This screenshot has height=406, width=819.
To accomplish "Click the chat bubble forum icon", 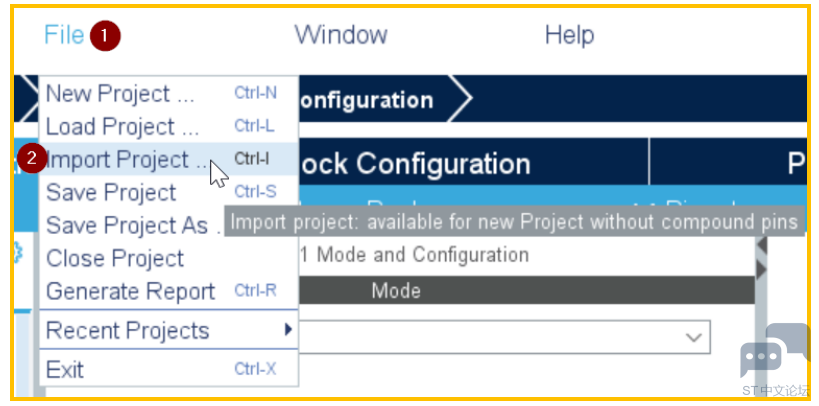I will click(774, 350).
